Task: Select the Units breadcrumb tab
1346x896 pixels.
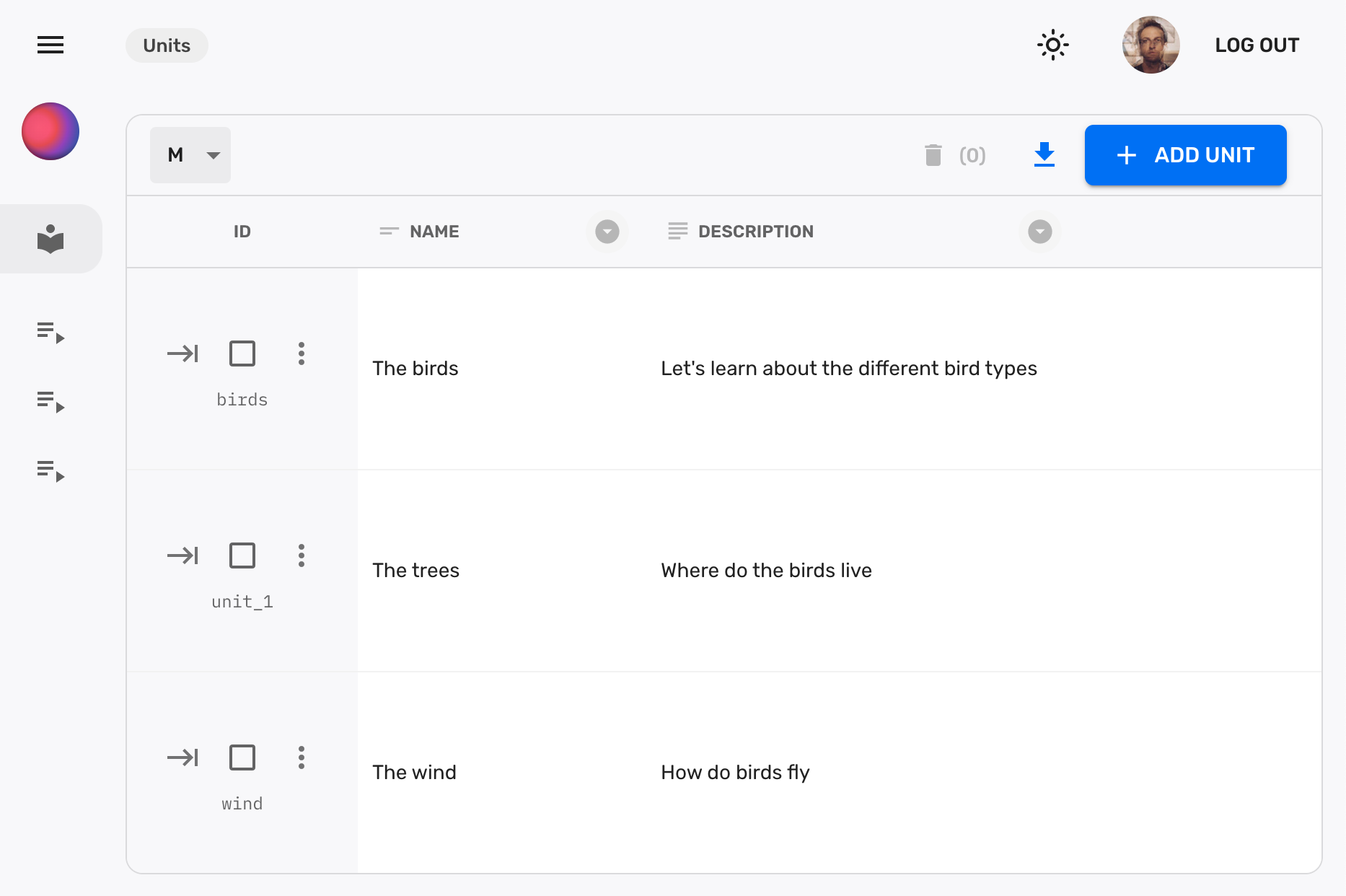Action: click(x=167, y=45)
